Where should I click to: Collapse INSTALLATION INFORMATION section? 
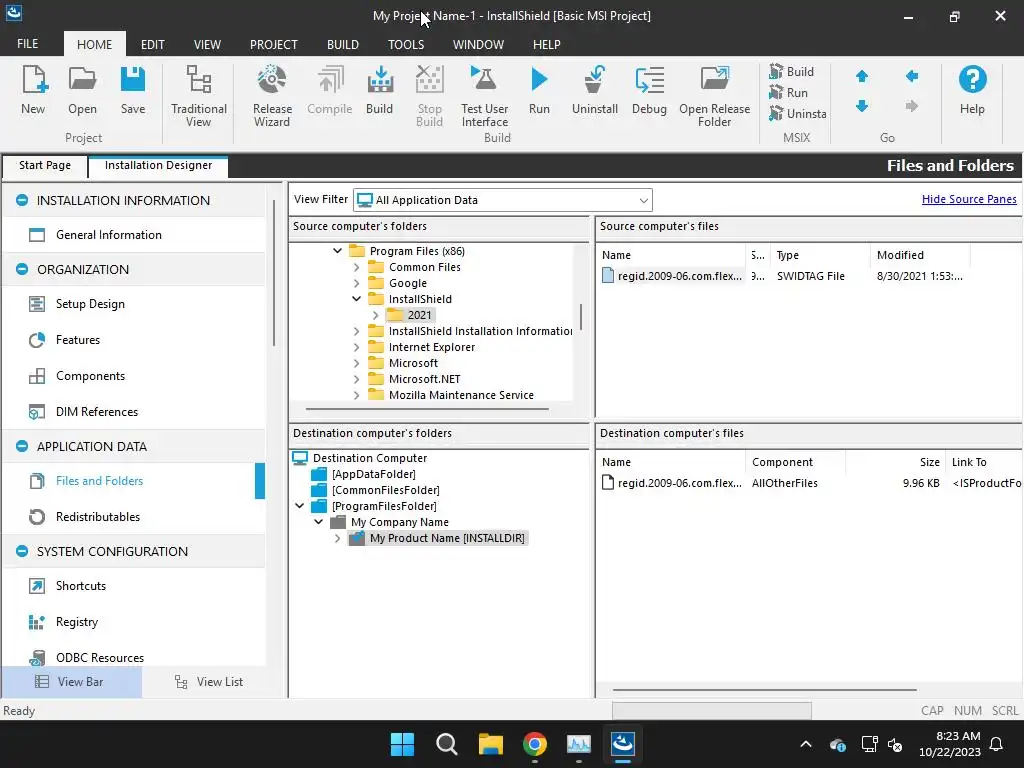(x=22, y=200)
